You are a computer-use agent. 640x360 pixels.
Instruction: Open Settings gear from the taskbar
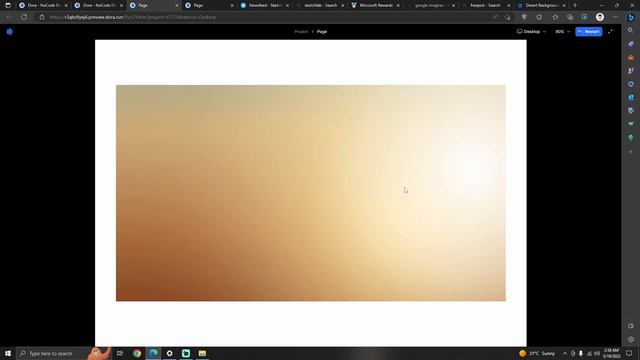tap(169, 353)
